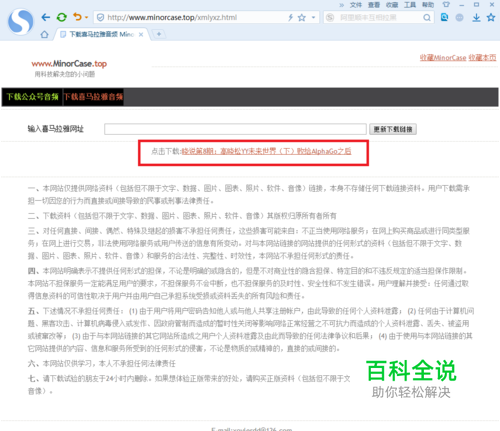Open the 帮助 menu
The image size is (500, 431).
tap(428, 5)
